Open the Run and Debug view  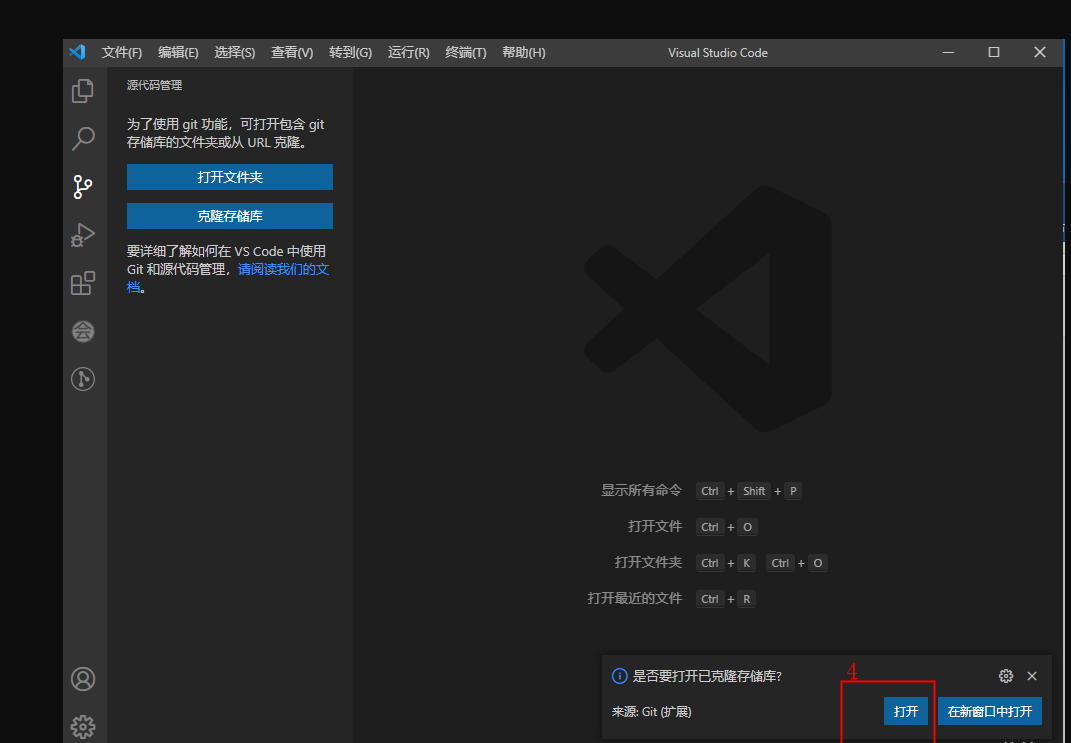click(83, 235)
